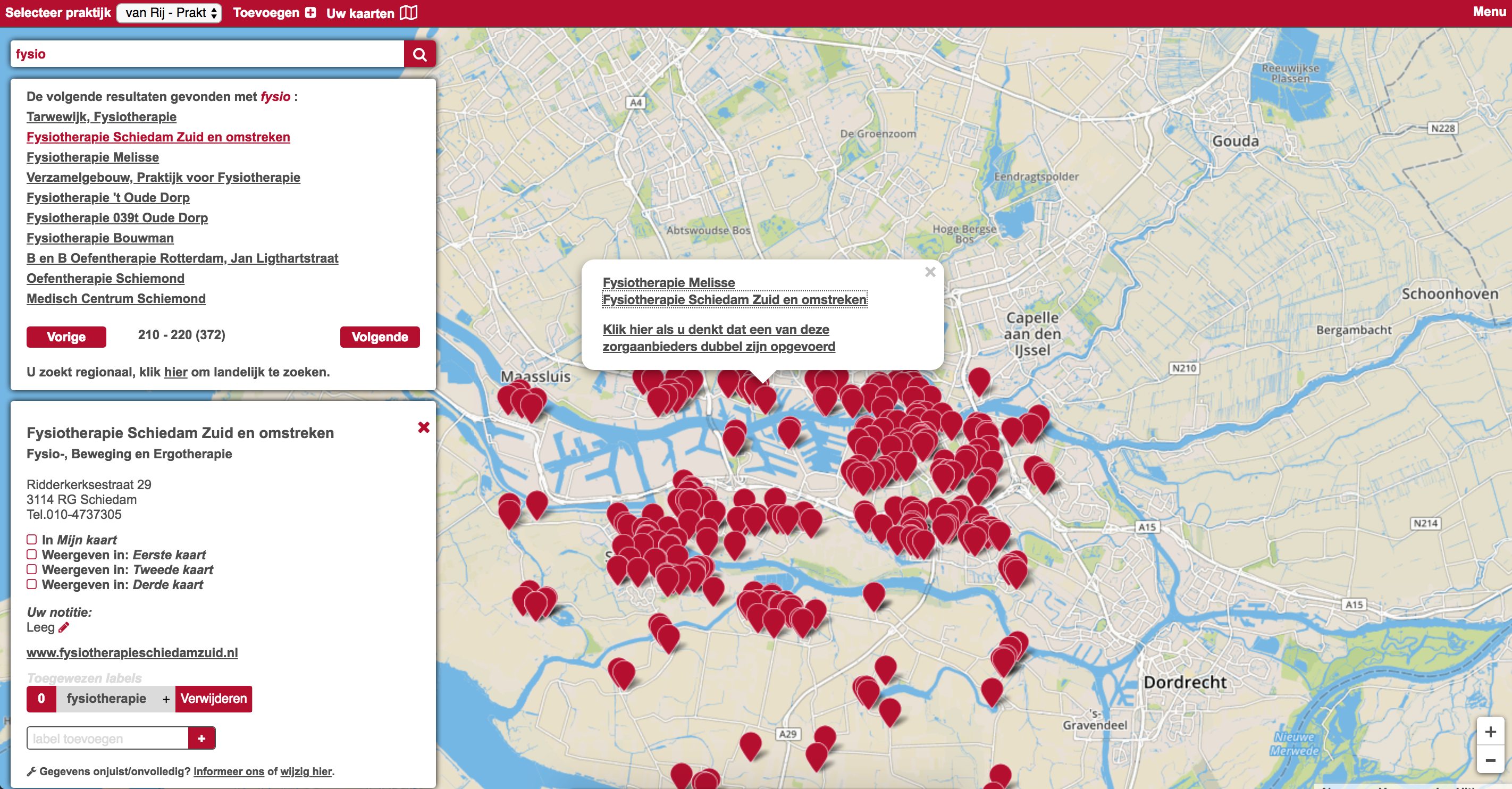The width and height of the screenshot is (1512, 789).
Task: Open the Uw kaarten map icon
Action: pyautogui.click(x=408, y=12)
